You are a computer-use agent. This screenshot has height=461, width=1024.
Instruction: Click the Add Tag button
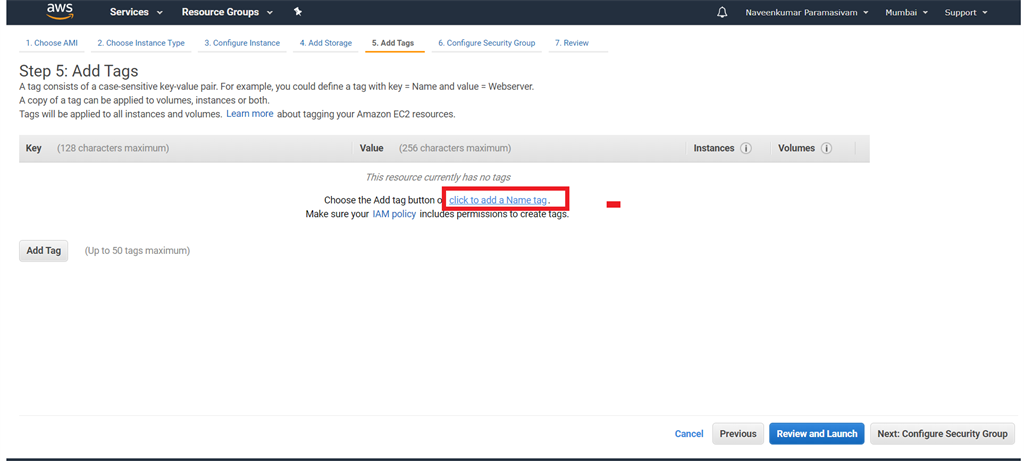44,251
